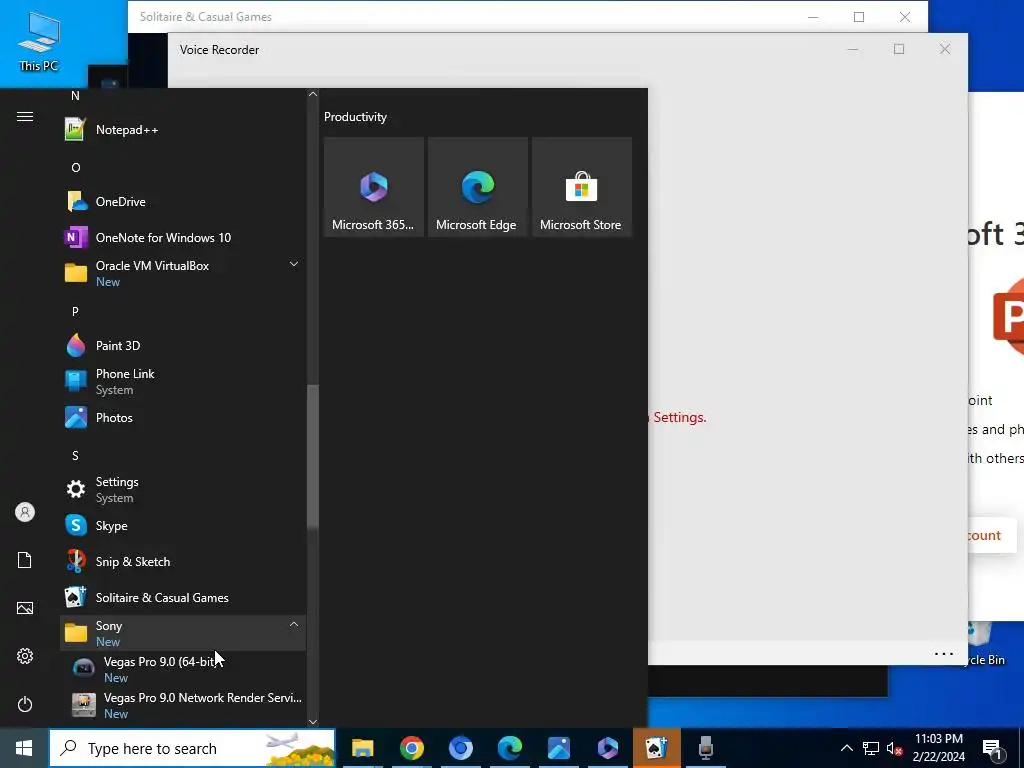Screen dimensions: 1024x768
Task: Open Vegas Pro 9.0 Network Render Service
Action: point(183,705)
